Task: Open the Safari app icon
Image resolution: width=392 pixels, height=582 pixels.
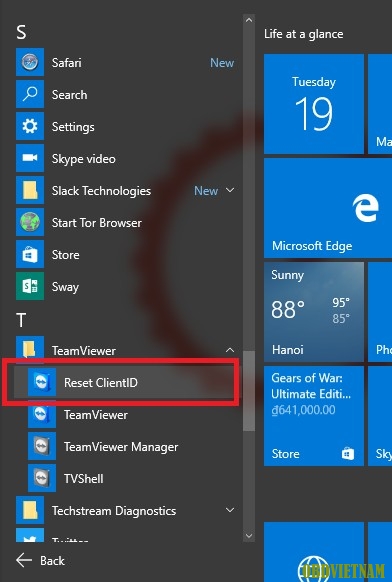Action: 30,62
